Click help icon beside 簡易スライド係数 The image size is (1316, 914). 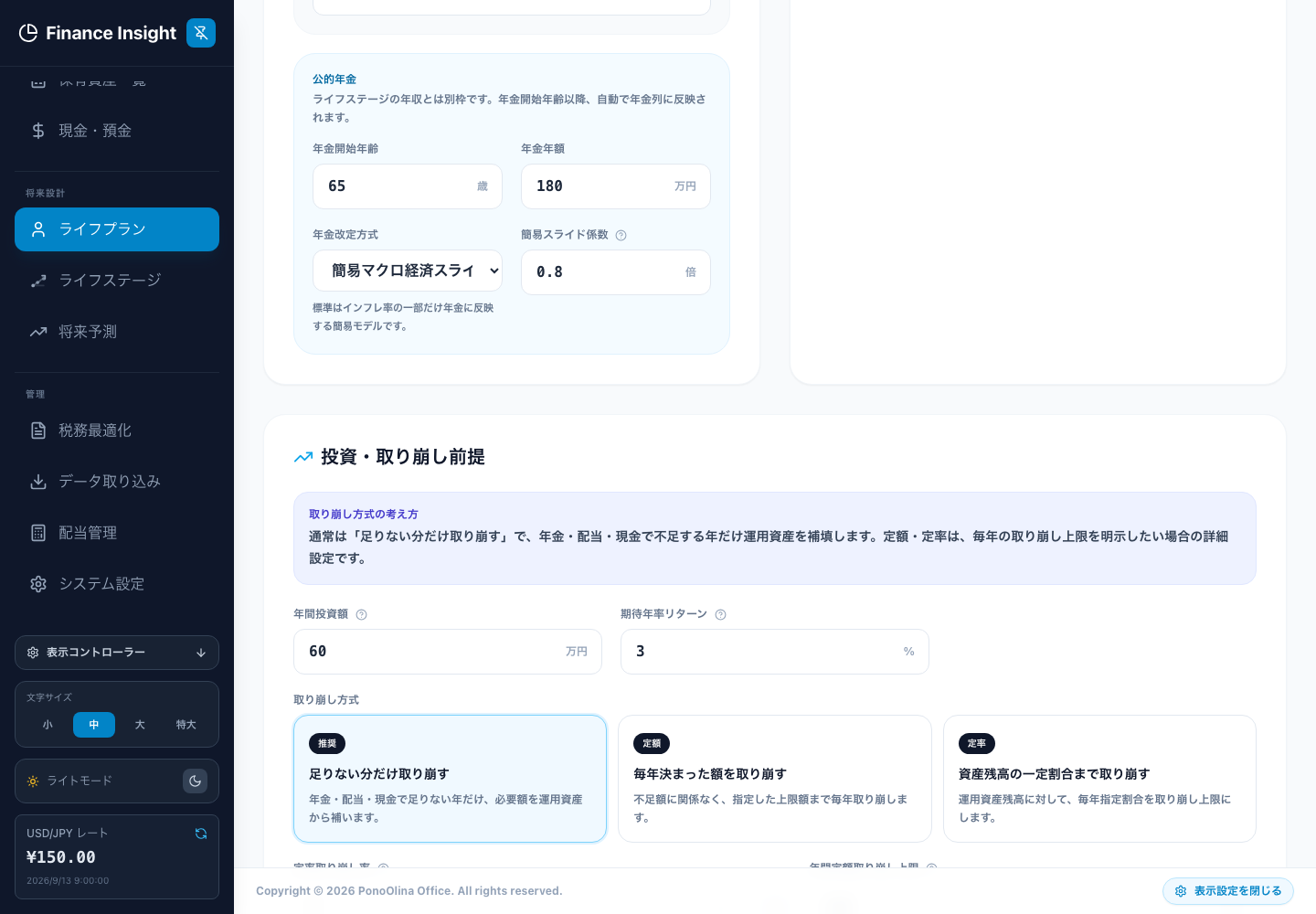[x=621, y=235]
